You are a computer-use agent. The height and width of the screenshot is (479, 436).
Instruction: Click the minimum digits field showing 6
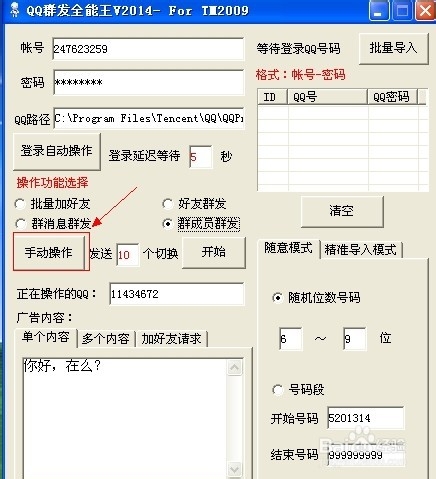(x=291, y=339)
